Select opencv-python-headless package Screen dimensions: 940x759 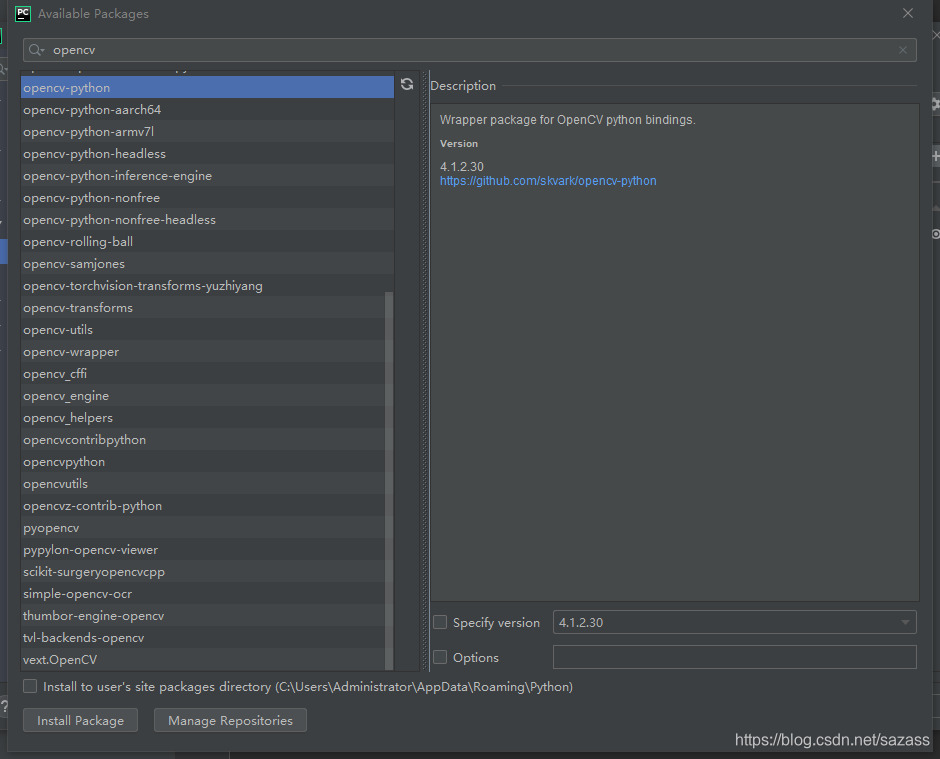207,153
